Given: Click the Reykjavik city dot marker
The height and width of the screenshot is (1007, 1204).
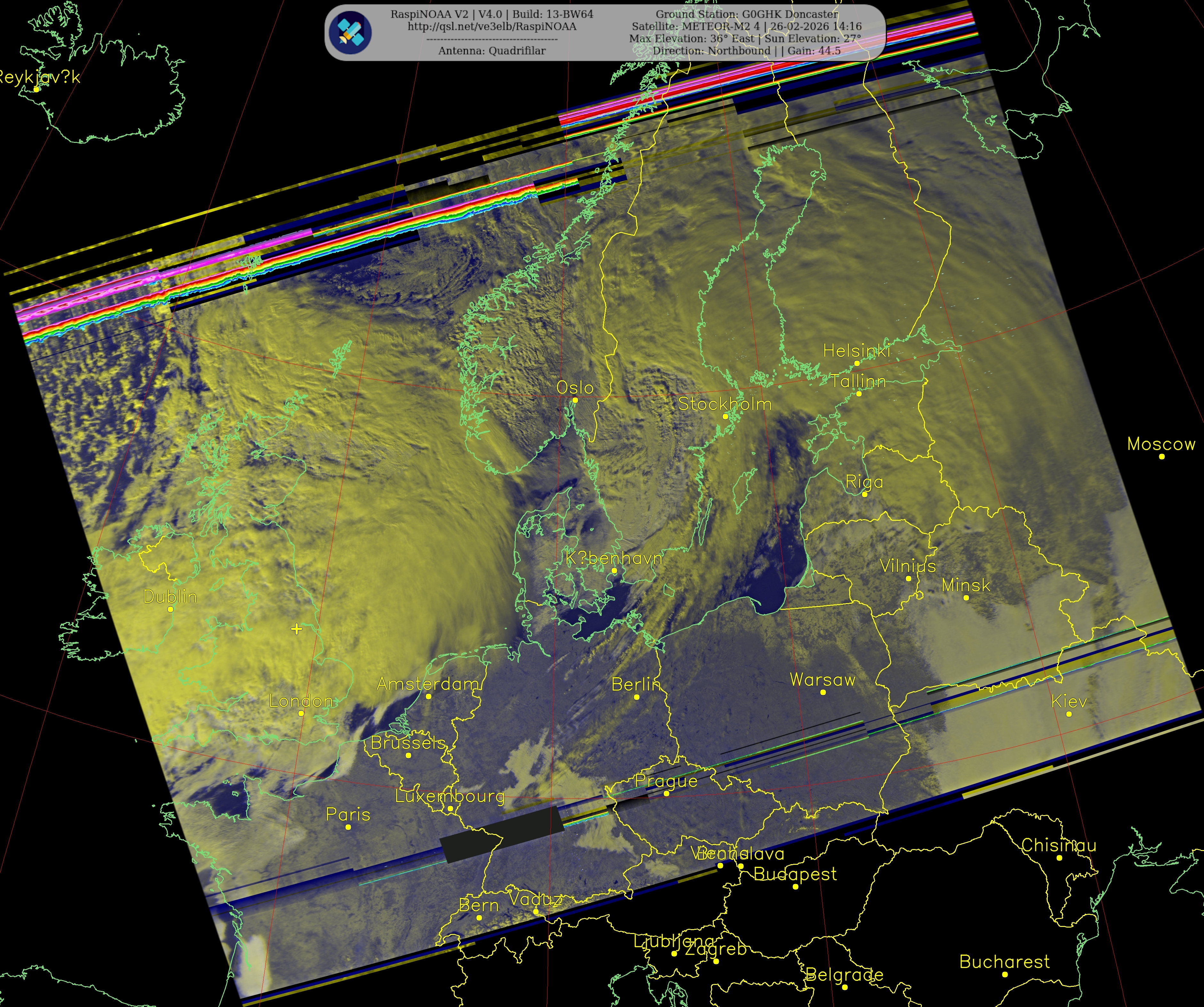Looking at the screenshot, I should pos(36,89).
